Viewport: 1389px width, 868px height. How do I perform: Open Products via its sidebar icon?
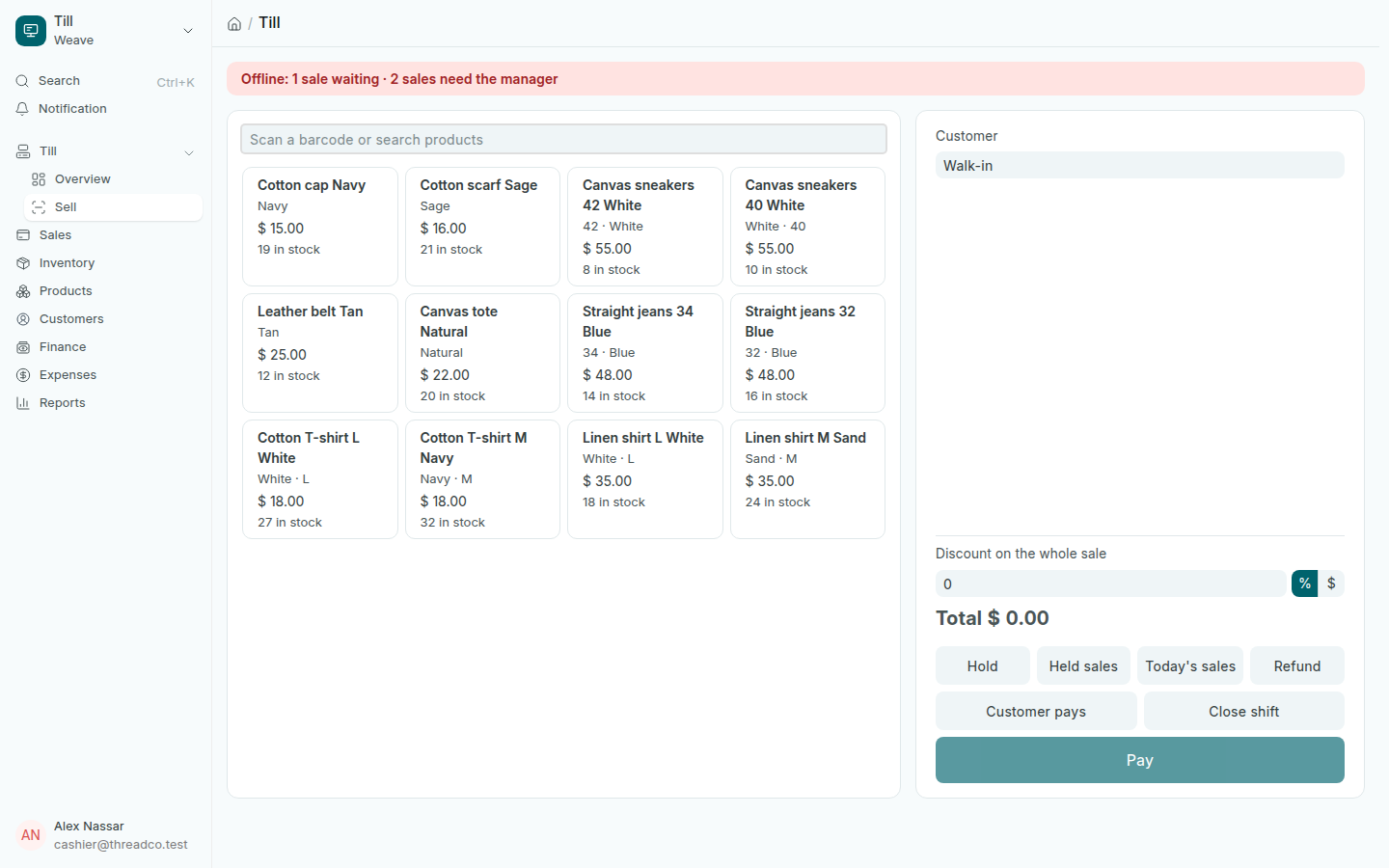click(x=23, y=291)
